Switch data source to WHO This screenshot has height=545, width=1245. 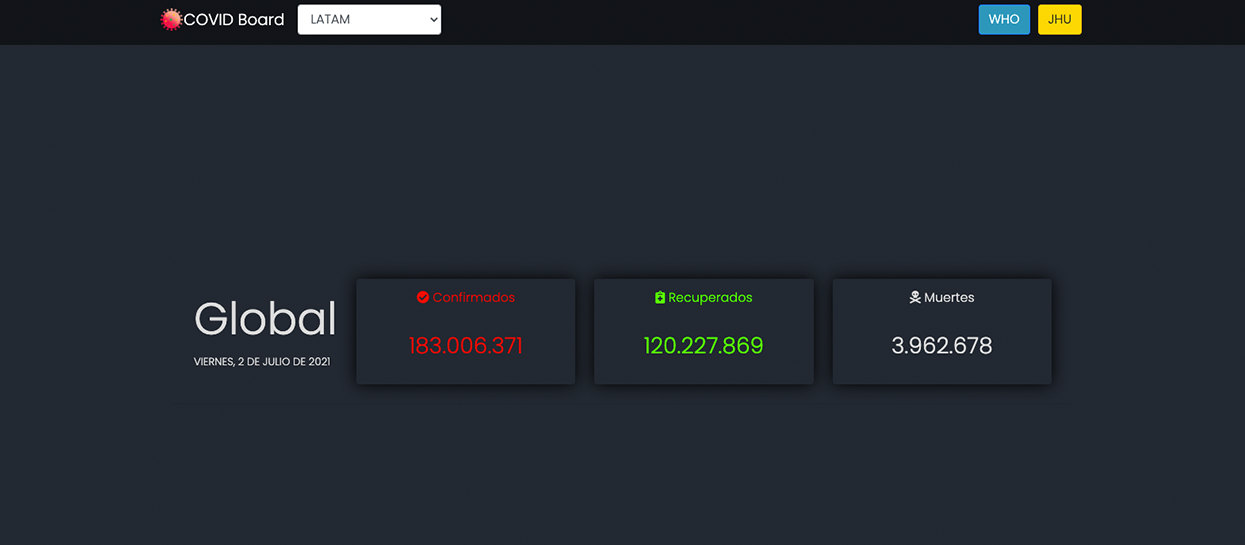click(1003, 20)
